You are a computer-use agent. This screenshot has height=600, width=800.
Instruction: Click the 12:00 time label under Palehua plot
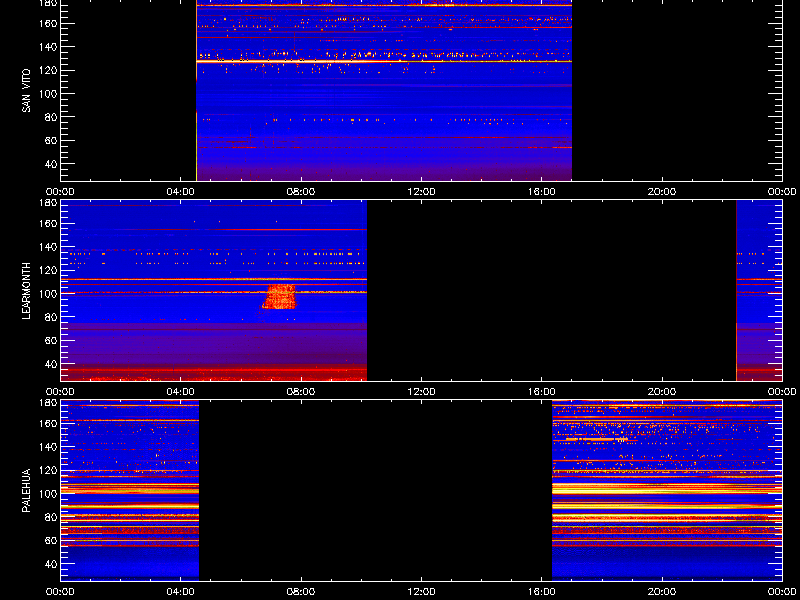421,592
